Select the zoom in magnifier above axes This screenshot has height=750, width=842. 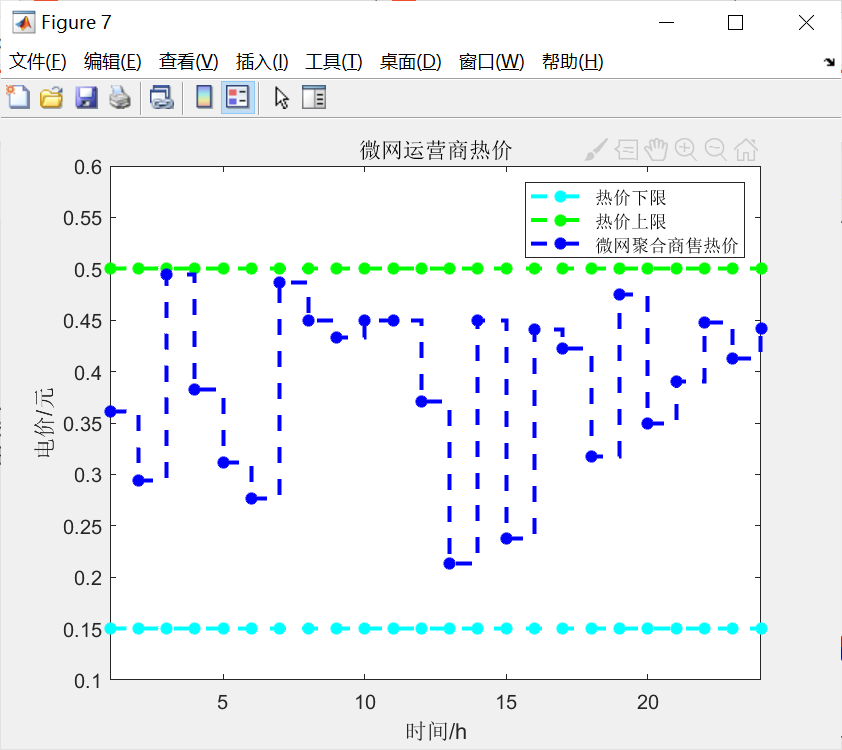tap(686, 149)
